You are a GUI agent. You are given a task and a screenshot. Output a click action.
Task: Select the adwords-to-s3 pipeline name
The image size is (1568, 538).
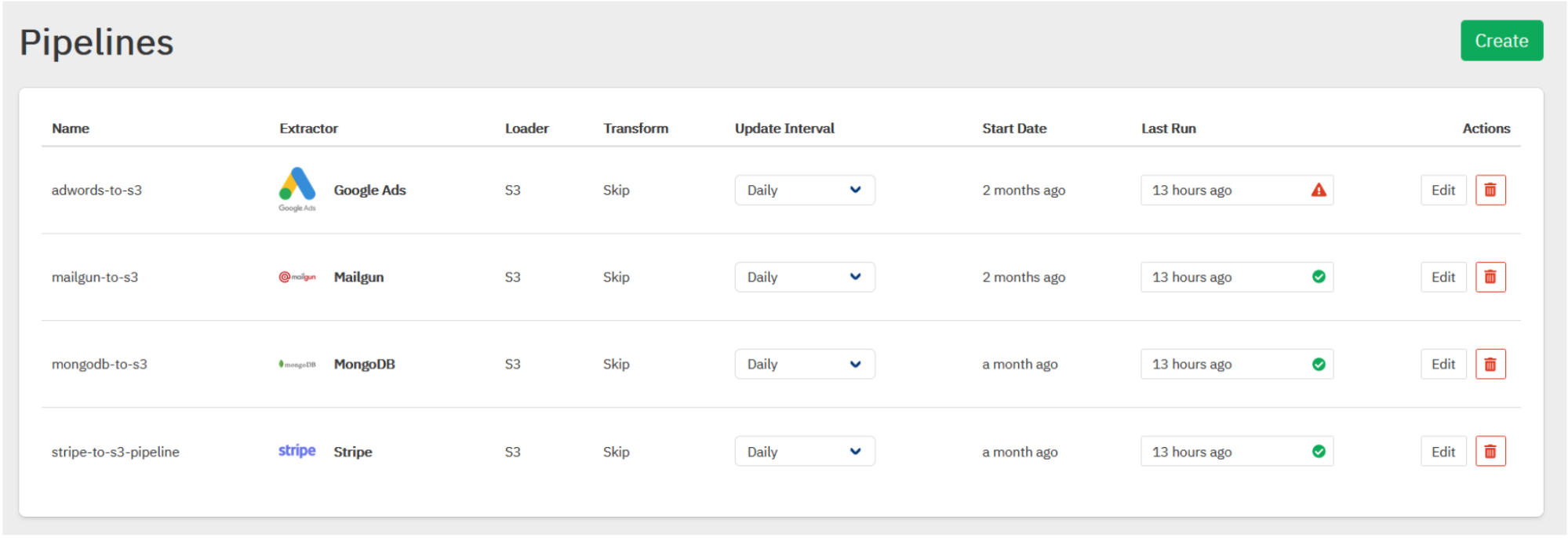tap(96, 190)
